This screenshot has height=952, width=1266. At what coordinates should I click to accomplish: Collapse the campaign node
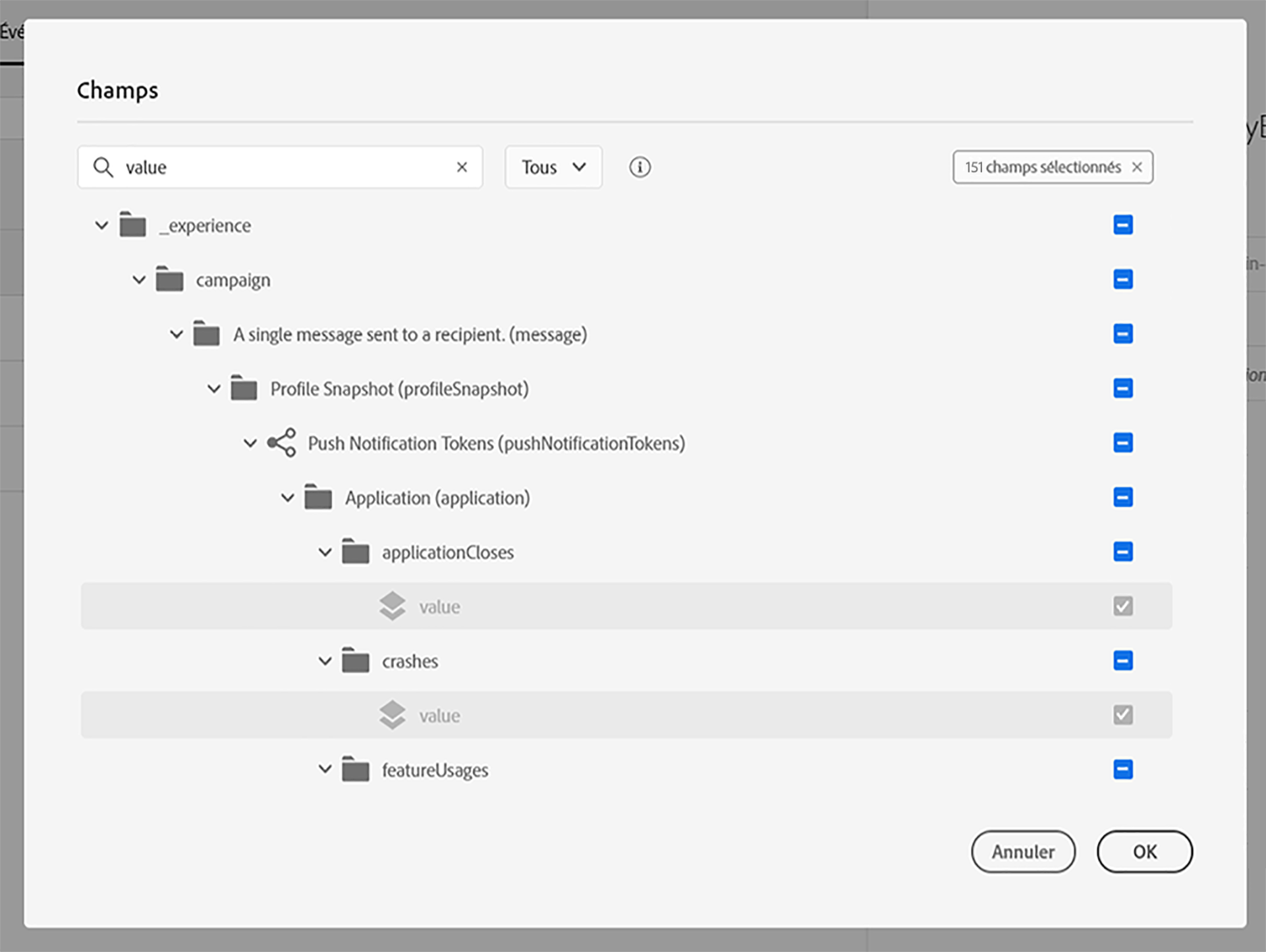pos(139,280)
